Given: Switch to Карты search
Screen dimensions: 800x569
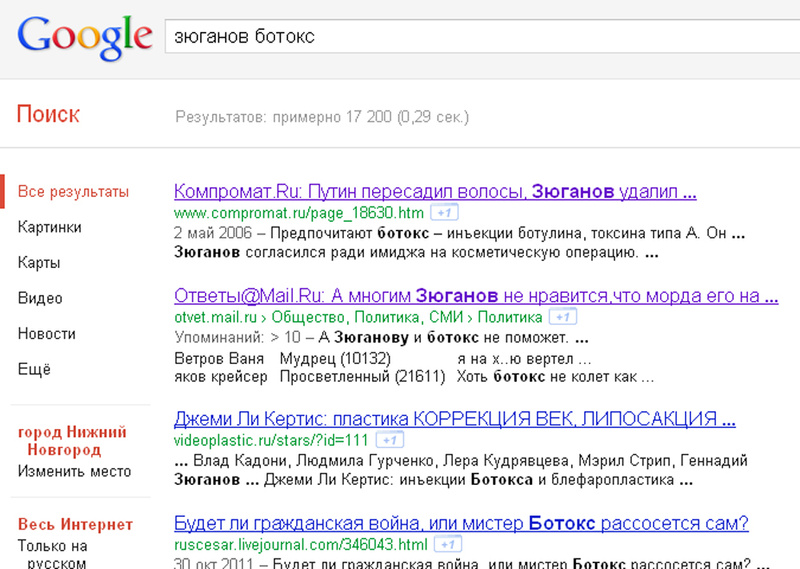Looking at the screenshot, I should pos(39,262).
